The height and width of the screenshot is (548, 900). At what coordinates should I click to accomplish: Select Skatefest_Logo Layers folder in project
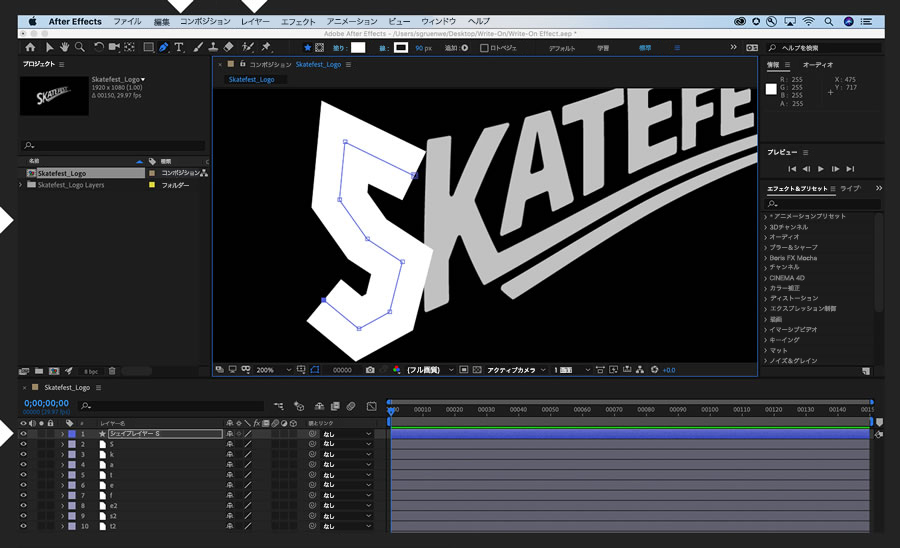70,185
